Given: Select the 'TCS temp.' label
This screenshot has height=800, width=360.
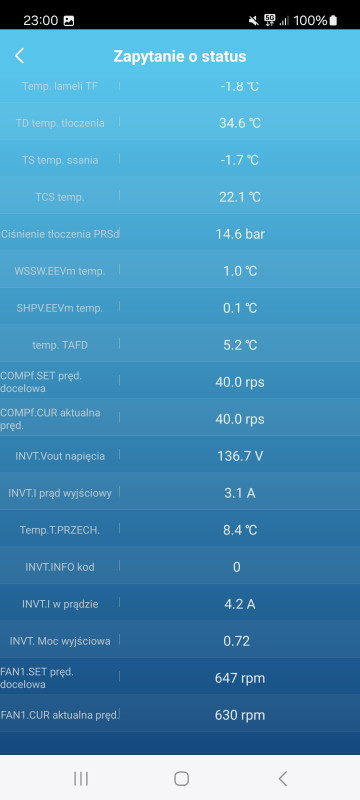Looking at the screenshot, I should [x=60, y=197].
